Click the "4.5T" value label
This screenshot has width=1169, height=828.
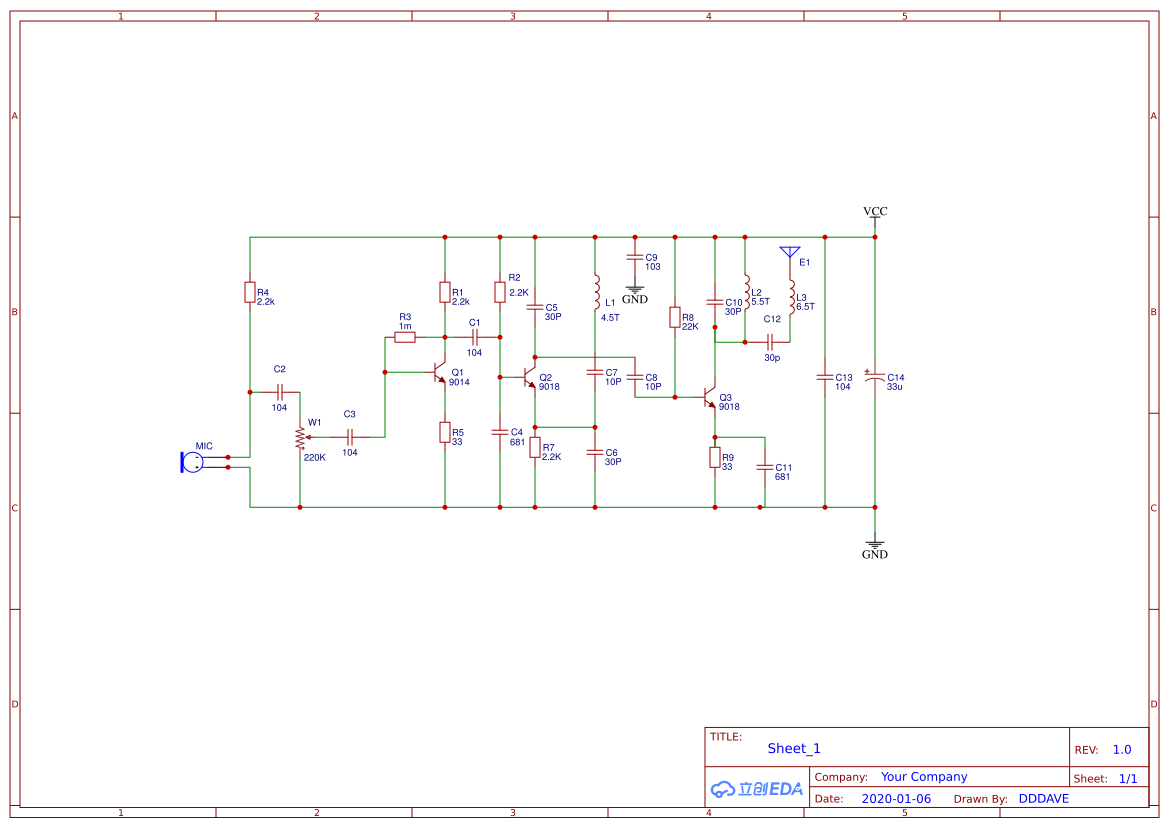610,317
